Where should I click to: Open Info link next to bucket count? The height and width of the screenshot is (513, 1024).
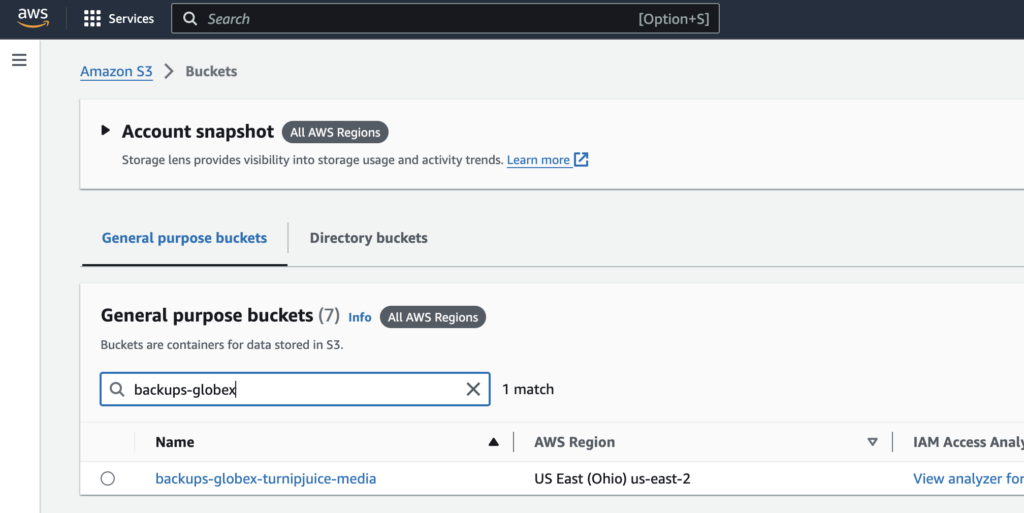[x=359, y=317]
